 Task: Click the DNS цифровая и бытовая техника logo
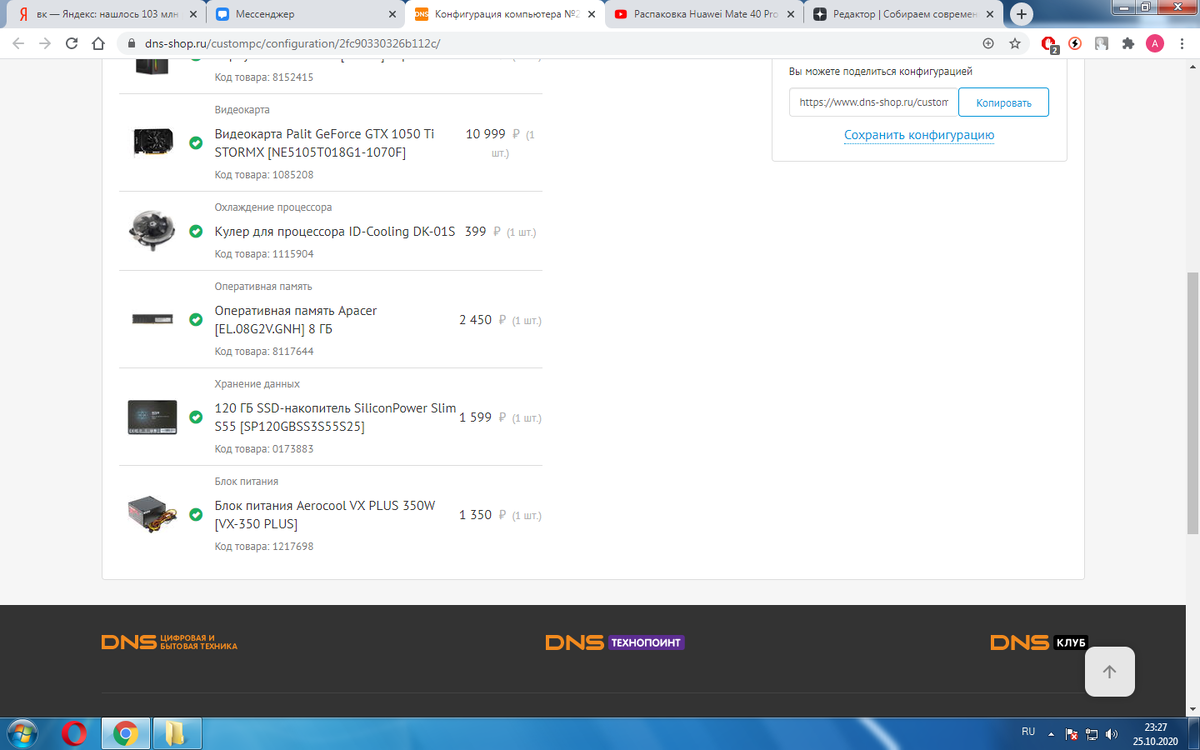[x=169, y=642]
